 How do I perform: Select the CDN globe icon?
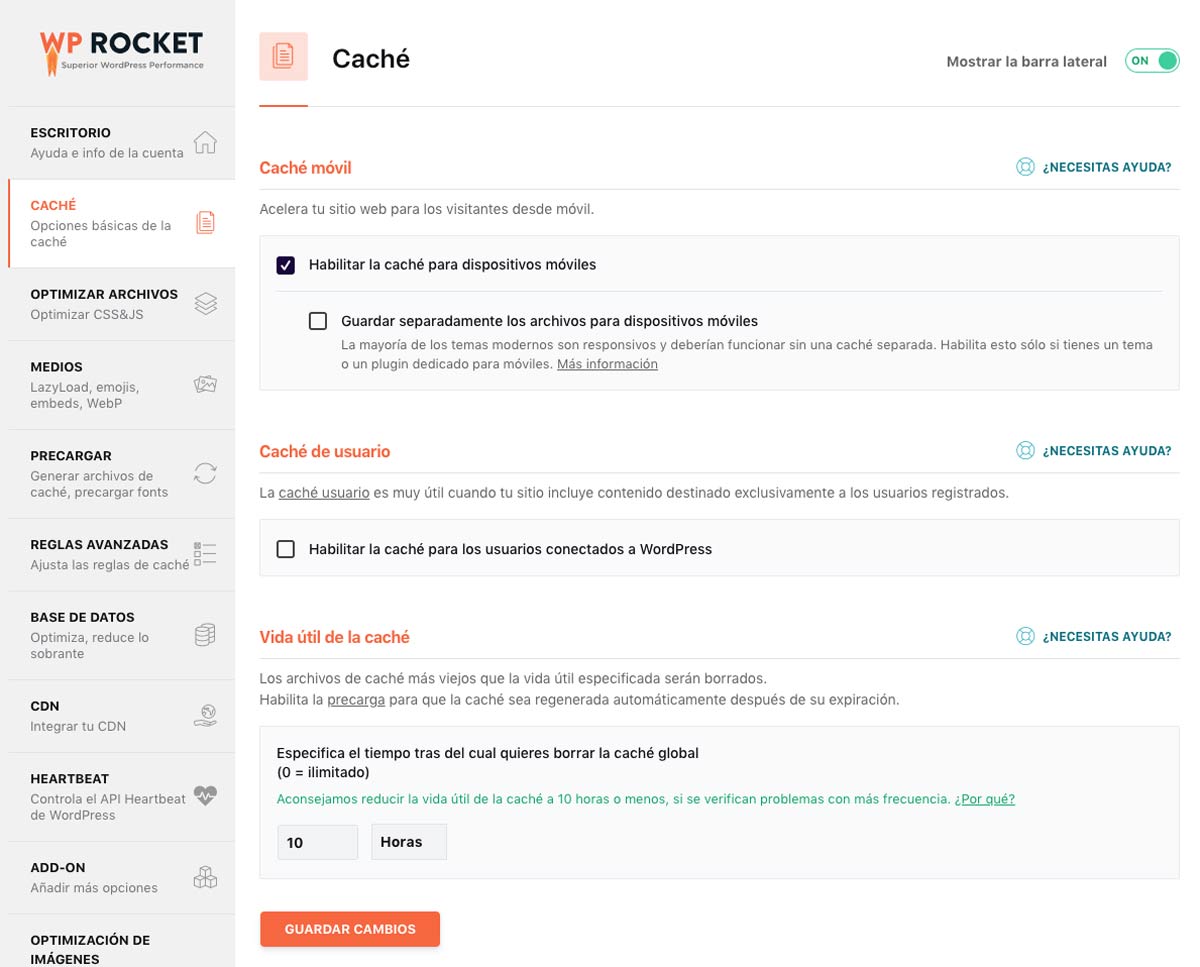pyautogui.click(x=205, y=715)
